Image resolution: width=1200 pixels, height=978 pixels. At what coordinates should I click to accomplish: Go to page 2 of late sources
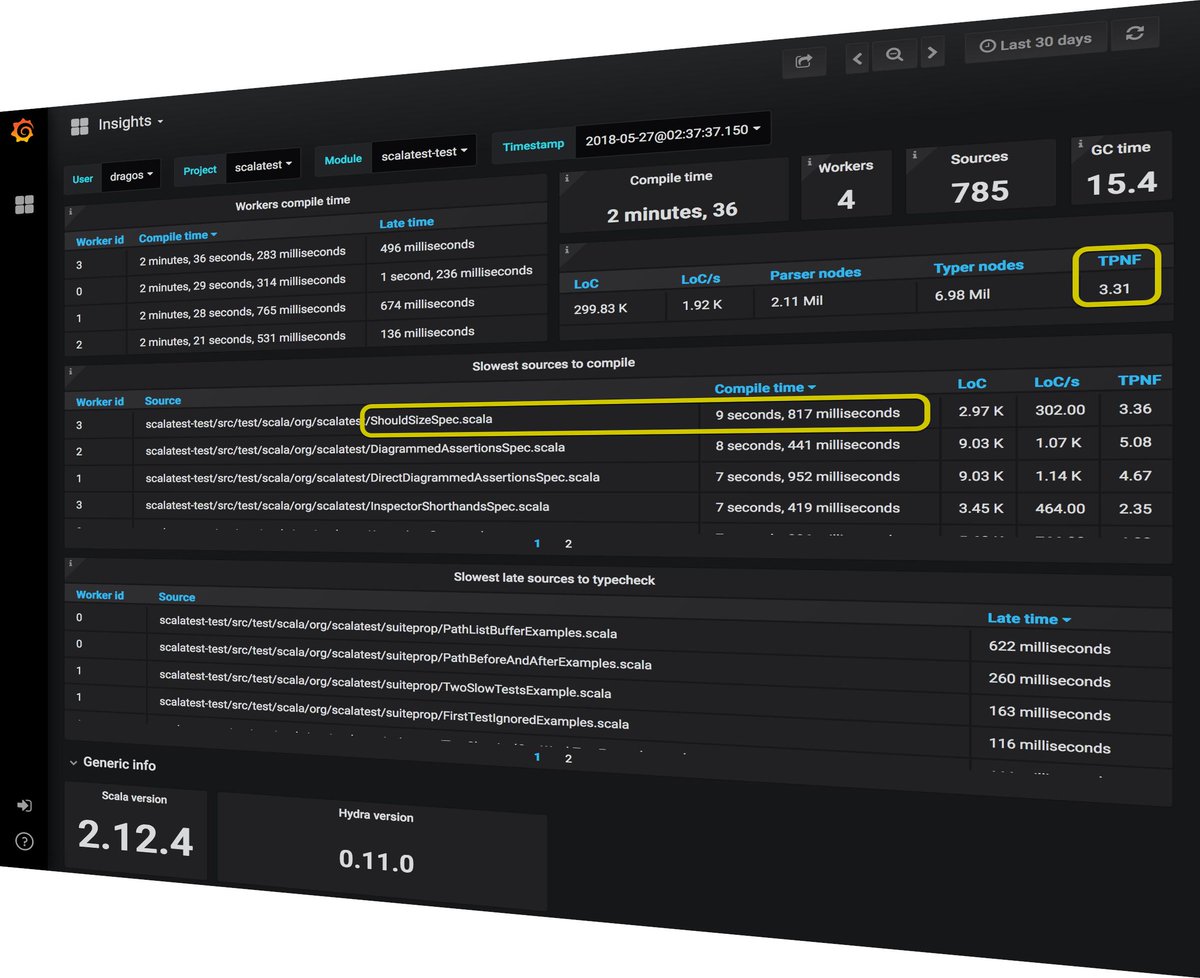(568, 758)
